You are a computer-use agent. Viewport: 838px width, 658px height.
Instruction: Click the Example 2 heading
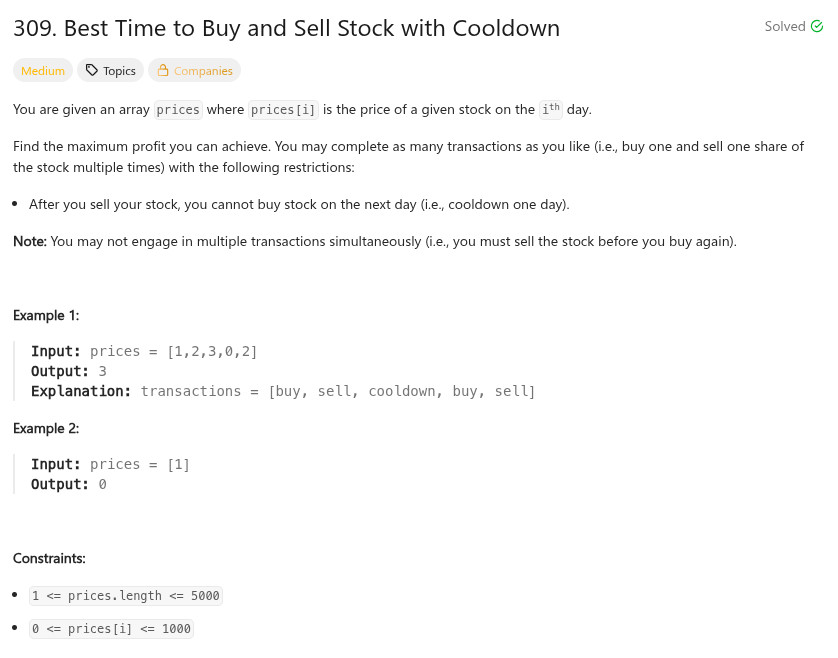pos(46,428)
